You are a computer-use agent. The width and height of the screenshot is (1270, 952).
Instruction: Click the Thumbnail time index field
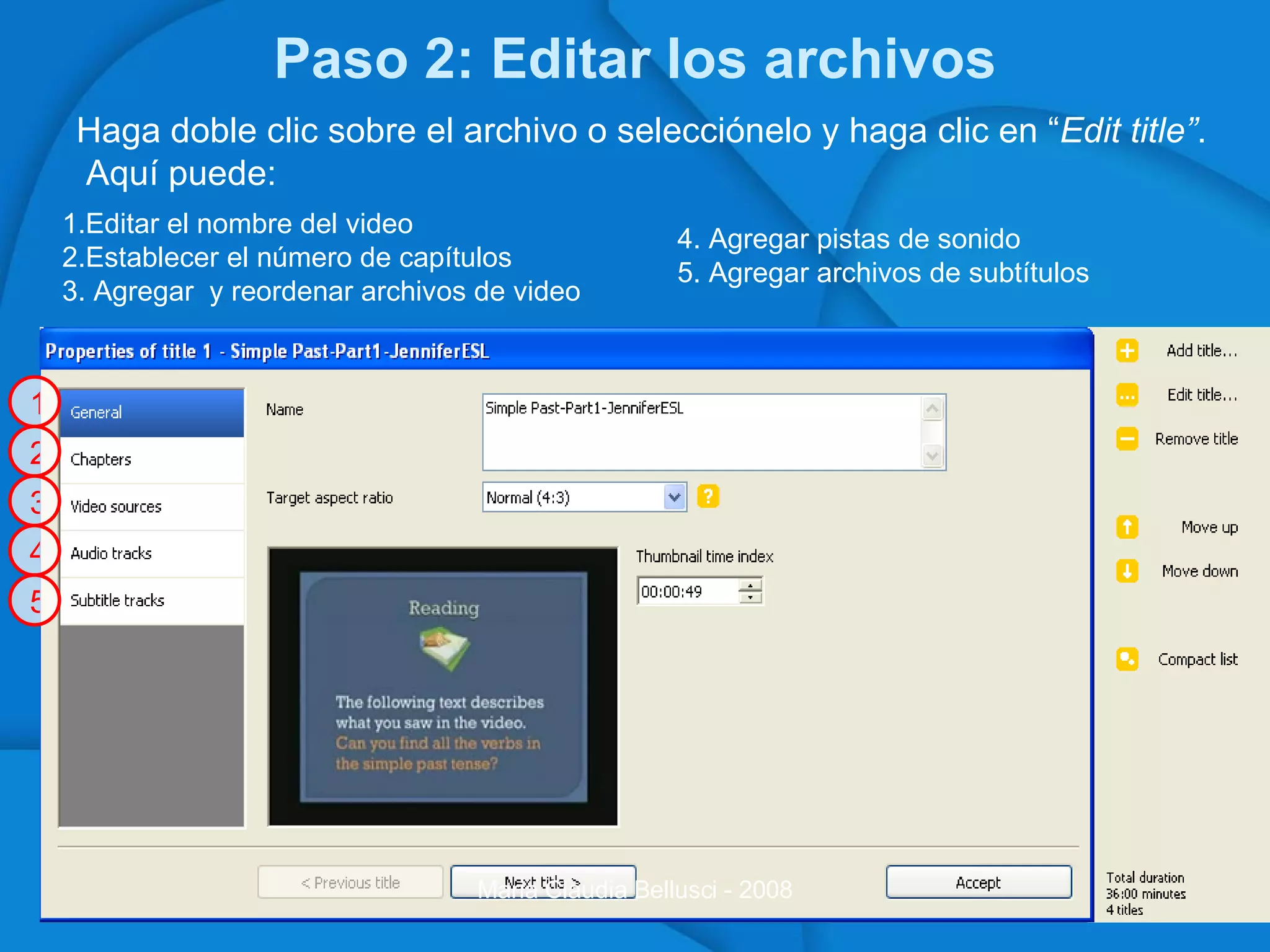[x=688, y=591]
